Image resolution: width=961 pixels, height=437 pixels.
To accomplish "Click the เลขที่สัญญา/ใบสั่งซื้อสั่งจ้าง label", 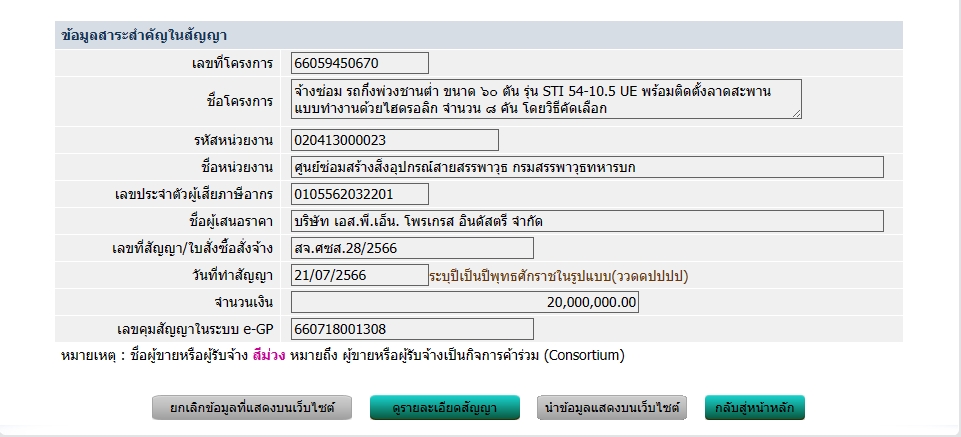I will click(192, 249).
